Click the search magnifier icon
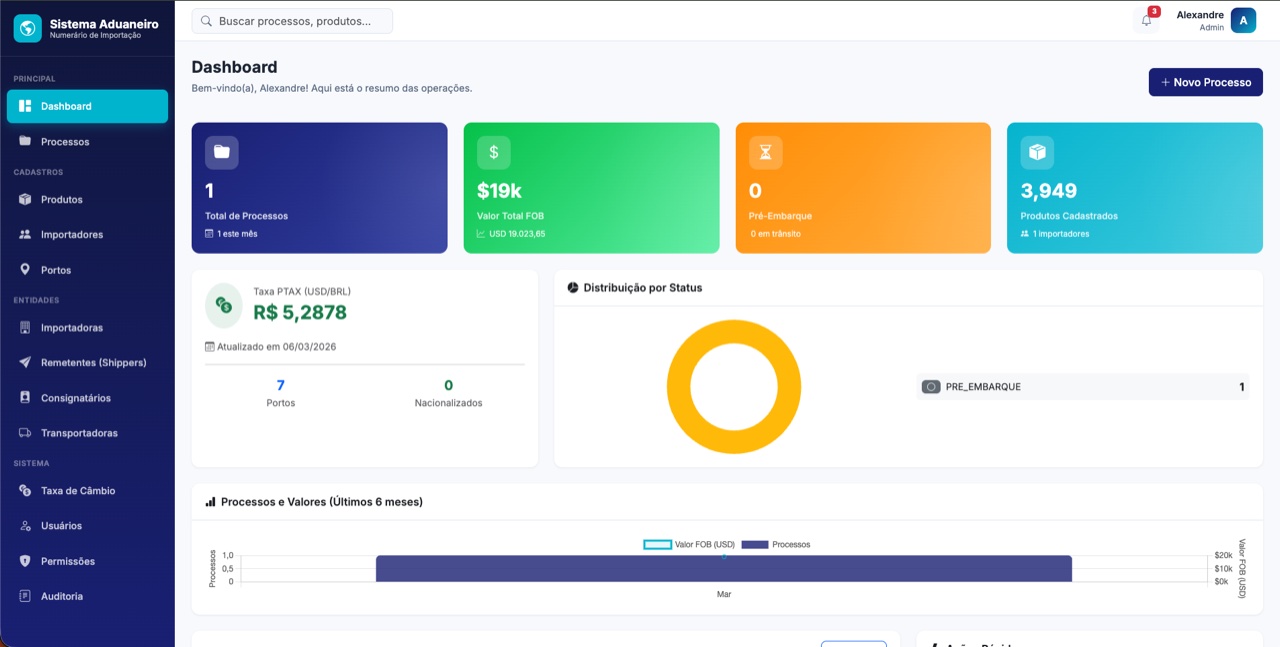Screen dimensions: 1280x647 click(206, 21)
